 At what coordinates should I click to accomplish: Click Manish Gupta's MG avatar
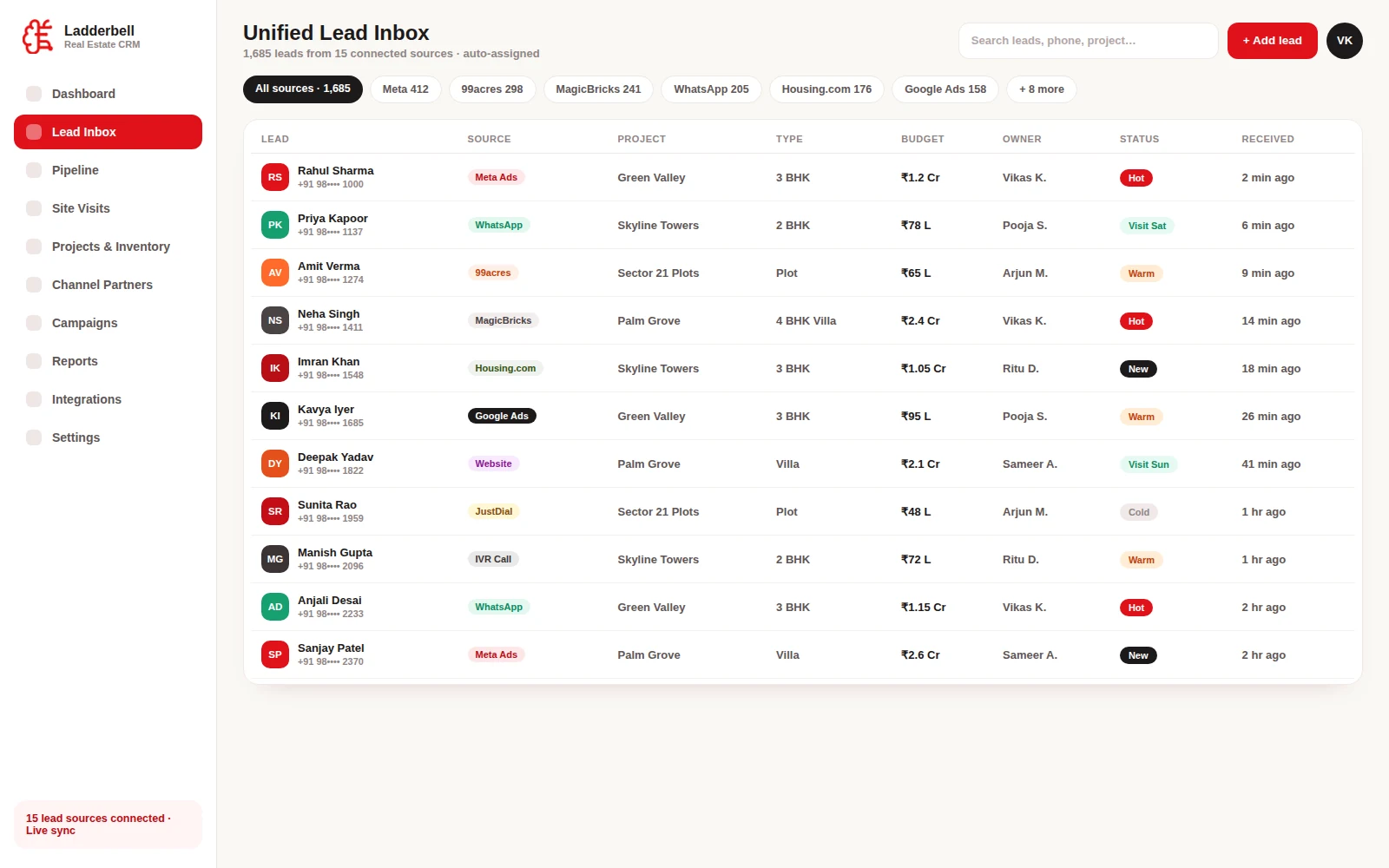coord(275,559)
